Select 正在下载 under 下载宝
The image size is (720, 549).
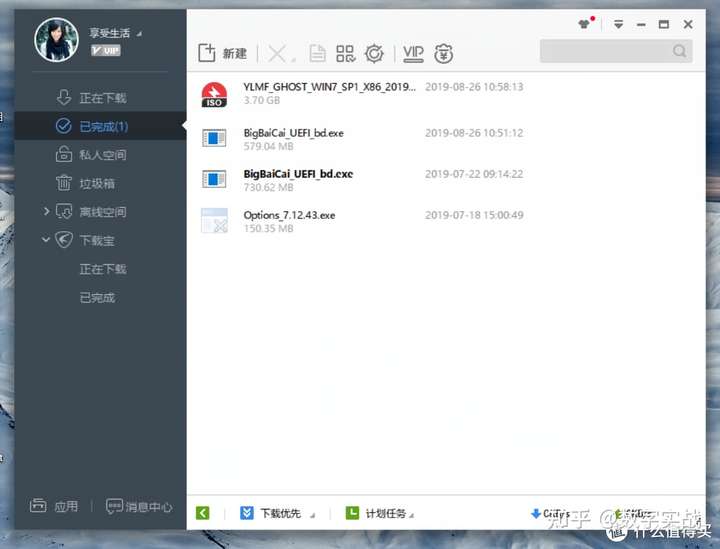102,269
